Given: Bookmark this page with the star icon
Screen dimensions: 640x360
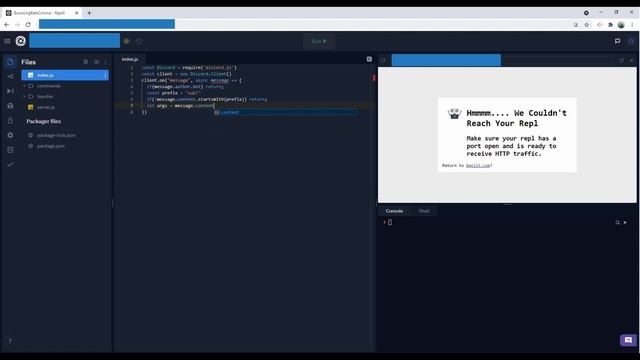Looking at the screenshot, I should click(x=587, y=24).
